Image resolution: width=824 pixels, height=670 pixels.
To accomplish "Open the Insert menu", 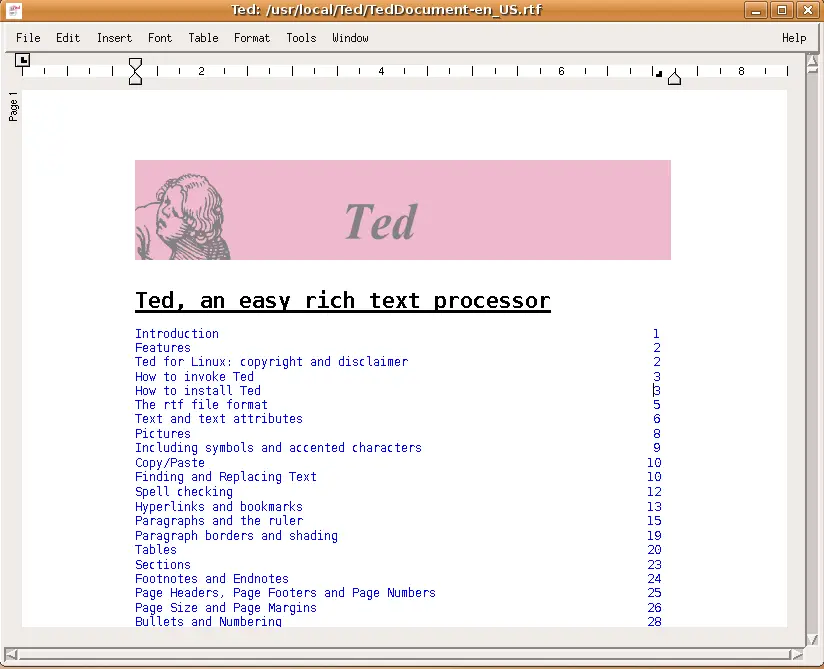I will (113, 37).
